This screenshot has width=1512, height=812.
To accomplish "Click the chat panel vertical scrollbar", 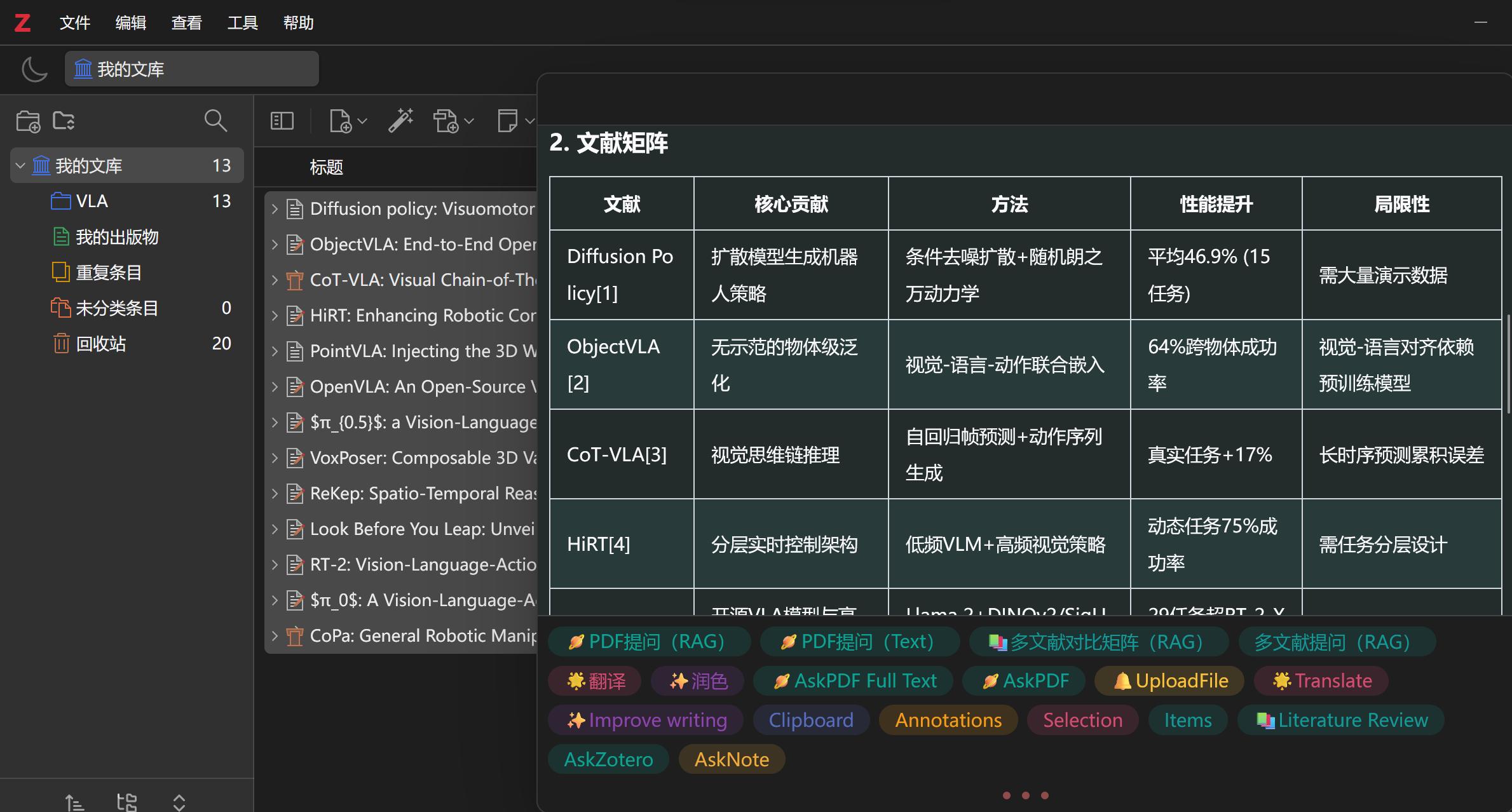I will (1508, 362).
